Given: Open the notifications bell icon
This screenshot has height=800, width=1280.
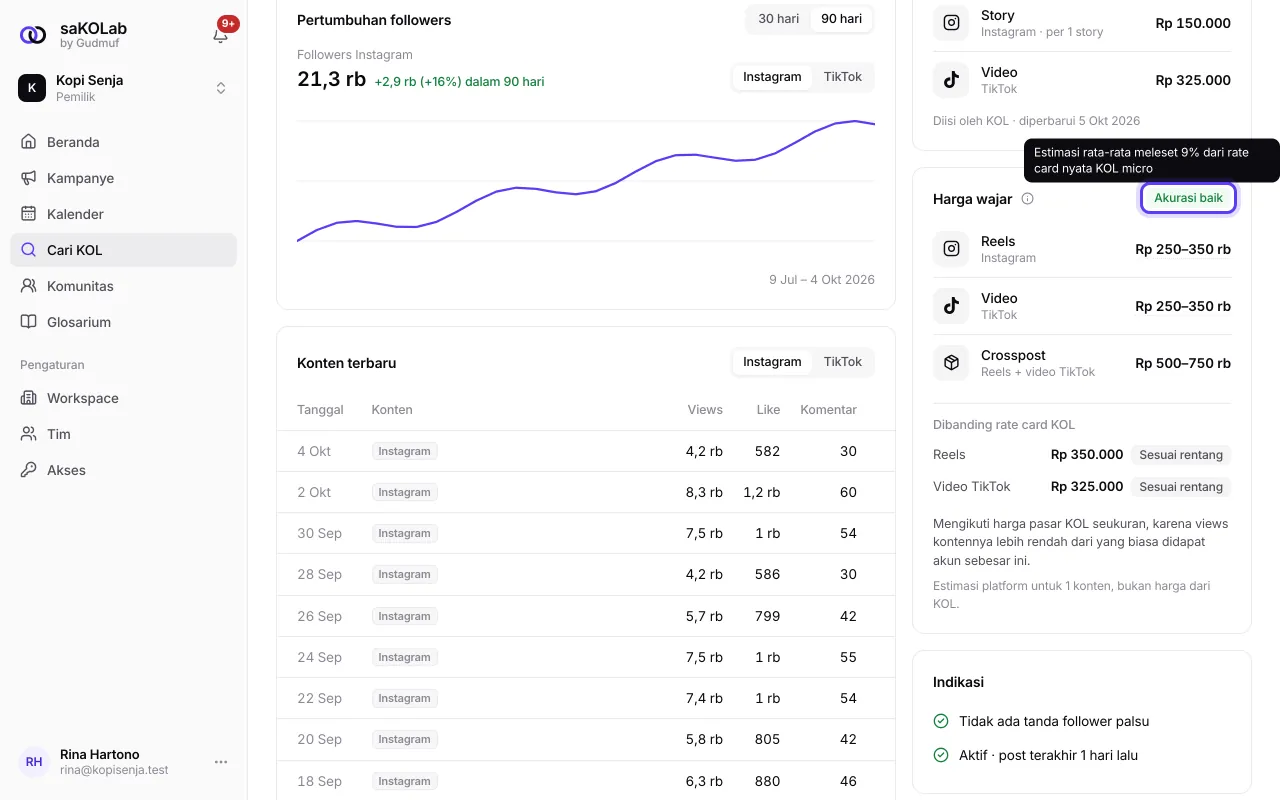Looking at the screenshot, I should 220,35.
